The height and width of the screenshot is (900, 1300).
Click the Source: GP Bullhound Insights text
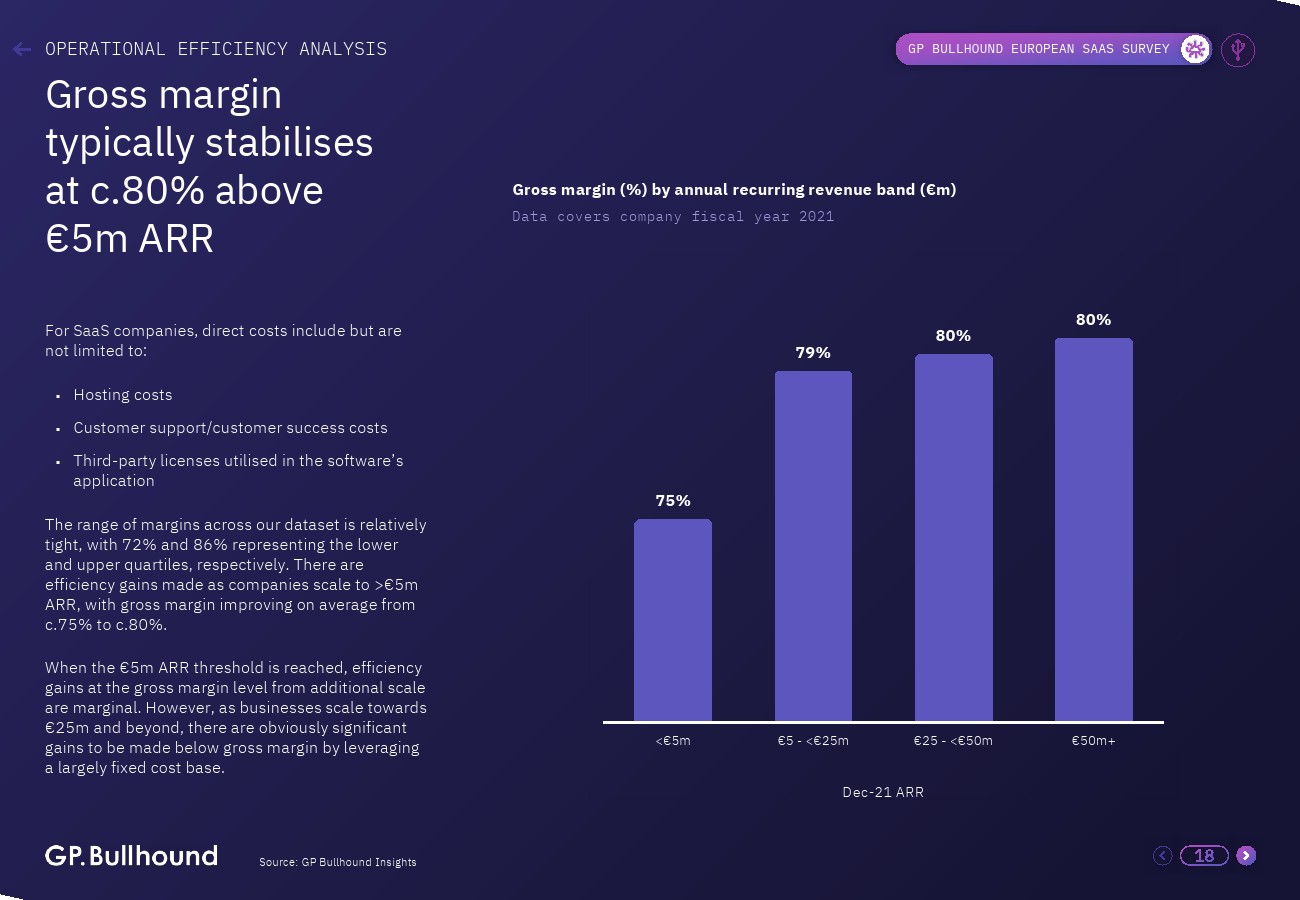coord(338,862)
